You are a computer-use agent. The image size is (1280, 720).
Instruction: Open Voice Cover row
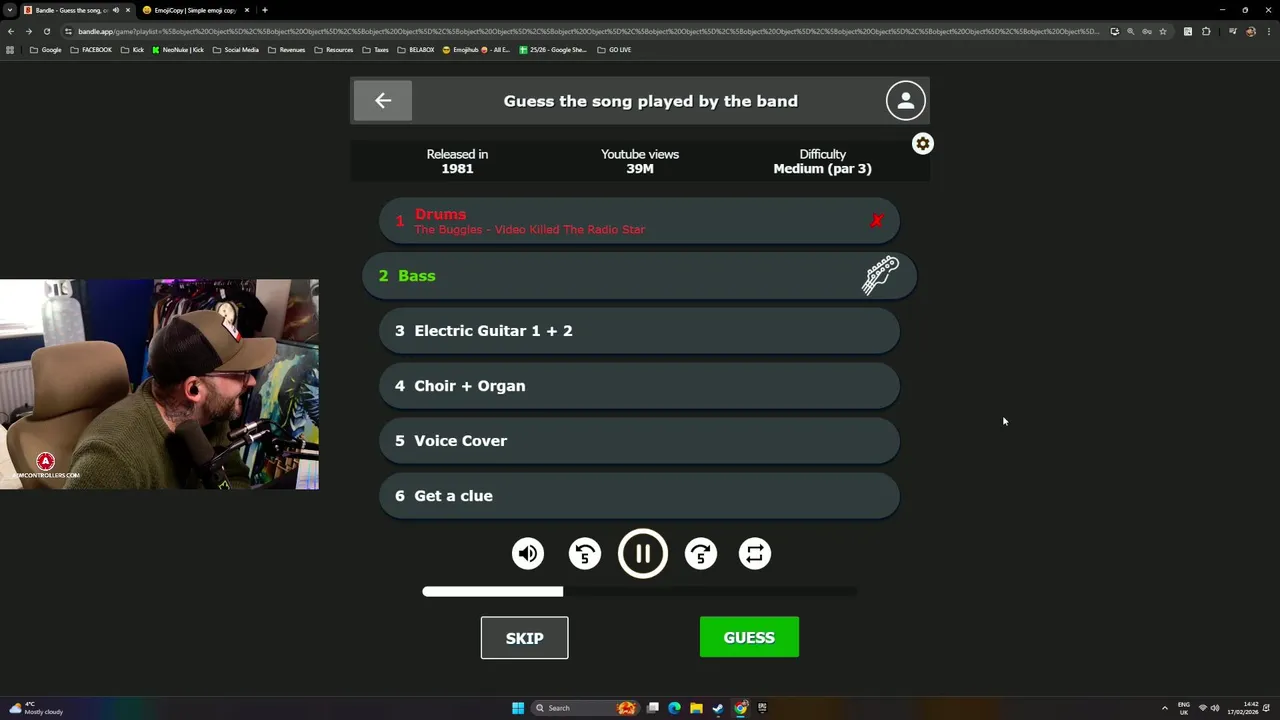coord(639,441)
